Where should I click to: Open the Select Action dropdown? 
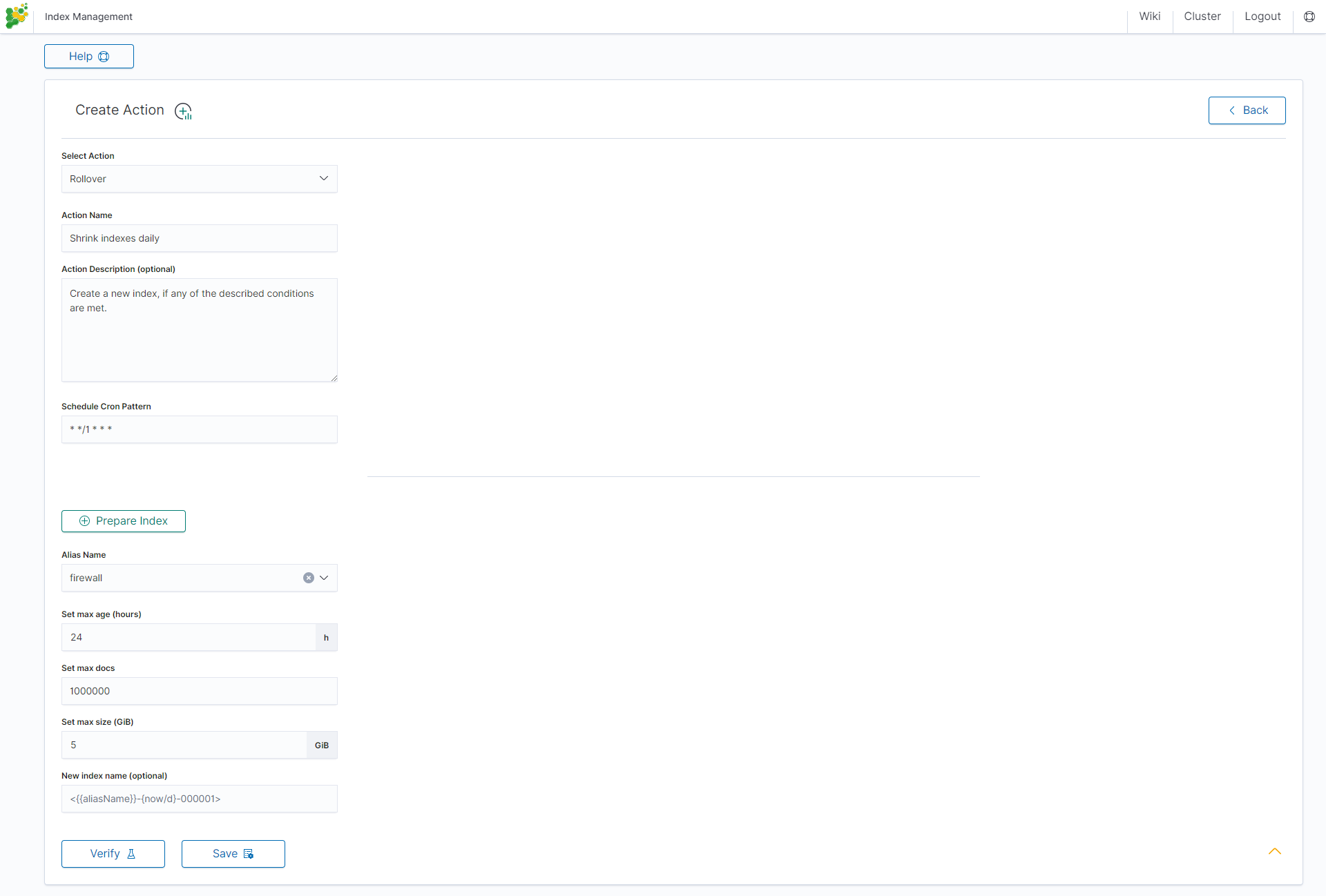tap(199, 179)
